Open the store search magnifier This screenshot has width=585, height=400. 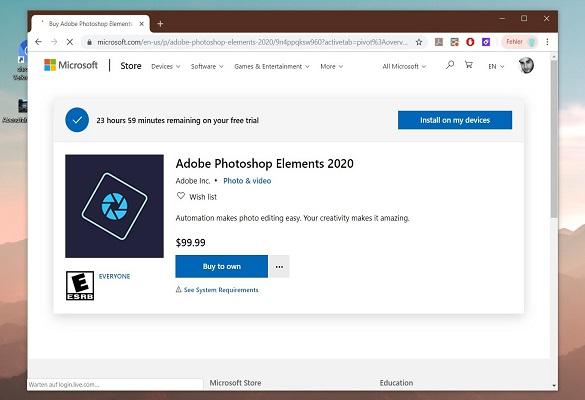[450, 65]
